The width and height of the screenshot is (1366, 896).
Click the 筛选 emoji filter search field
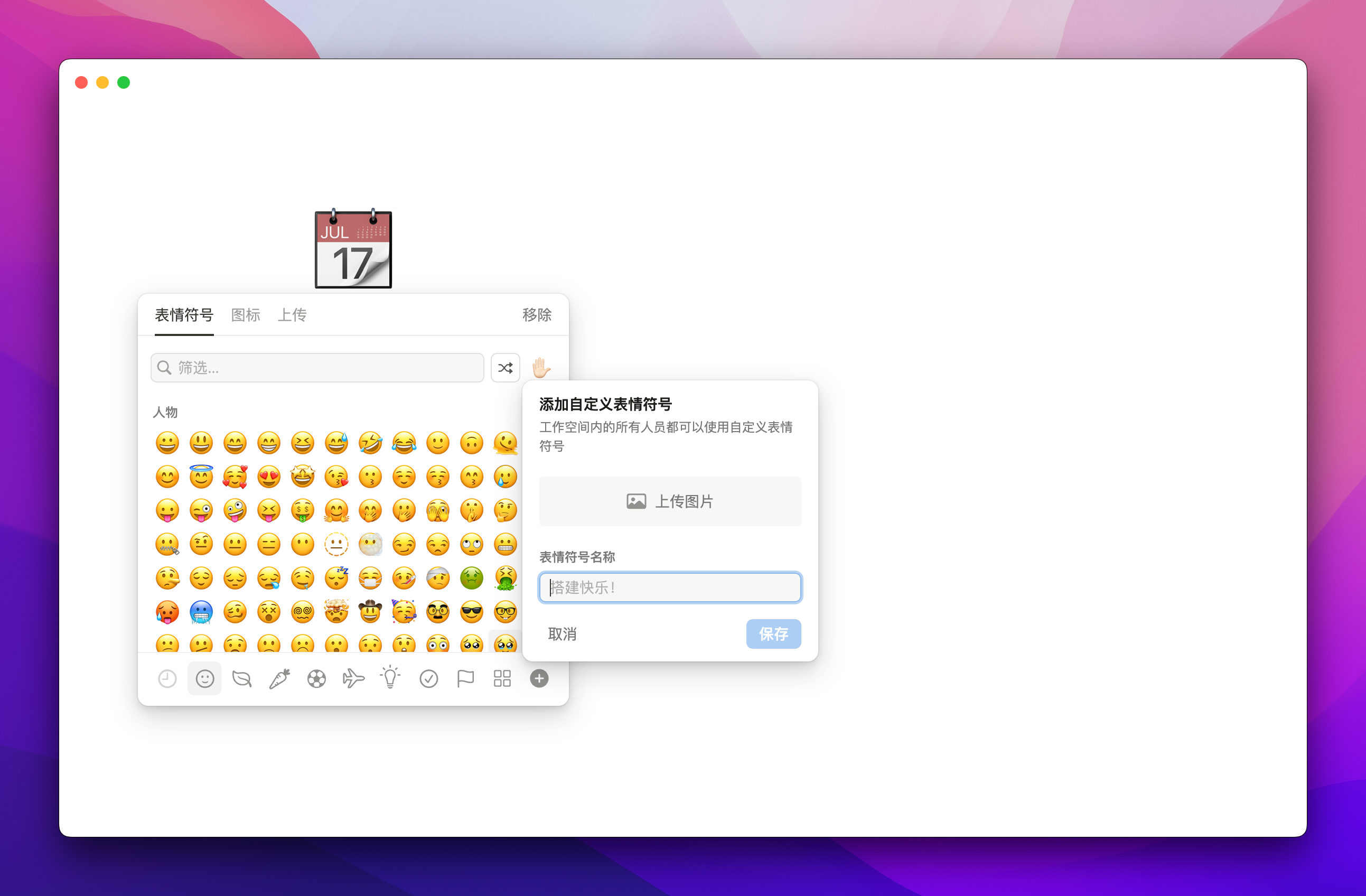(x=317, y=368)
